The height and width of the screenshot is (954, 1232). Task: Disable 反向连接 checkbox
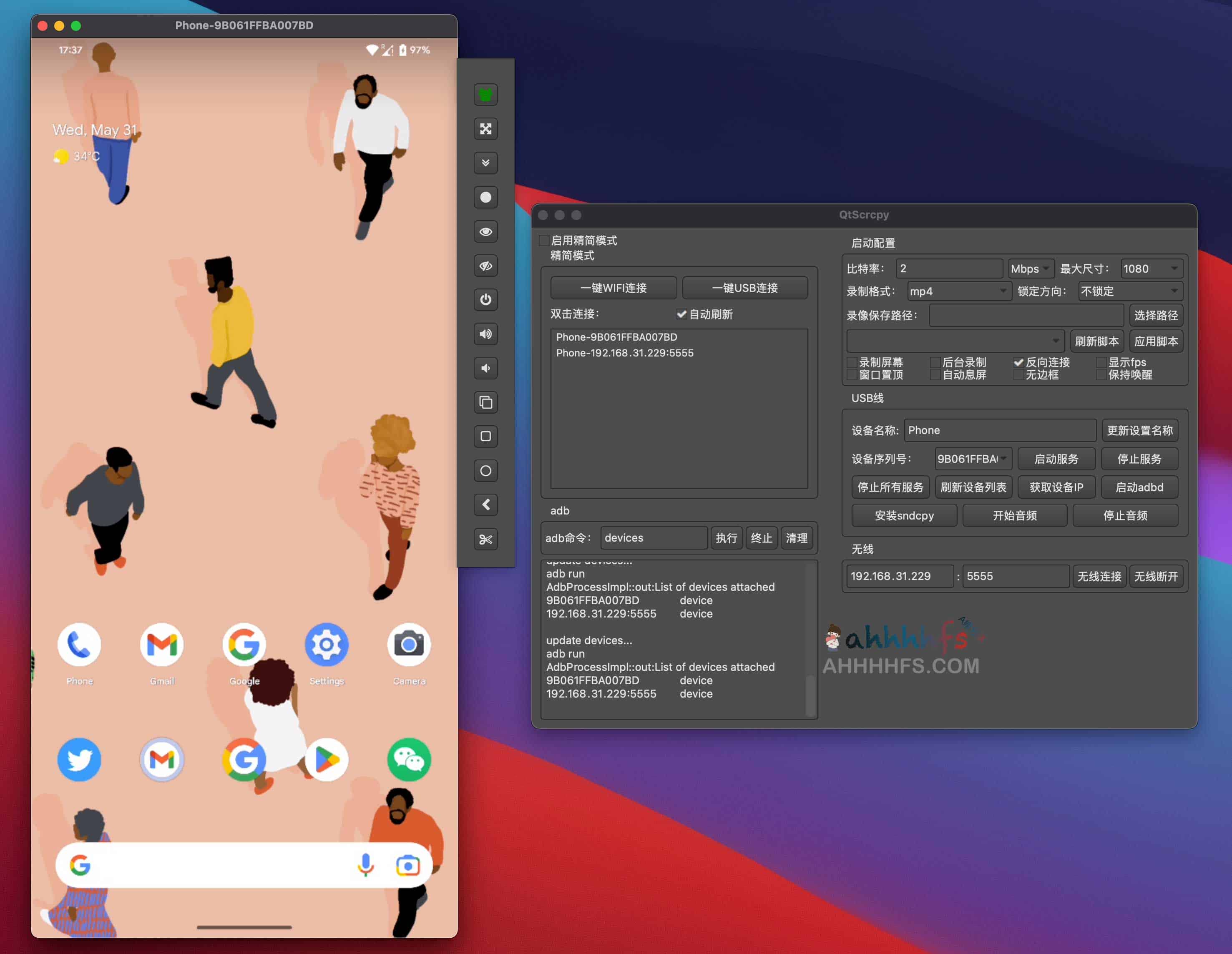[x=1019, y=362]
